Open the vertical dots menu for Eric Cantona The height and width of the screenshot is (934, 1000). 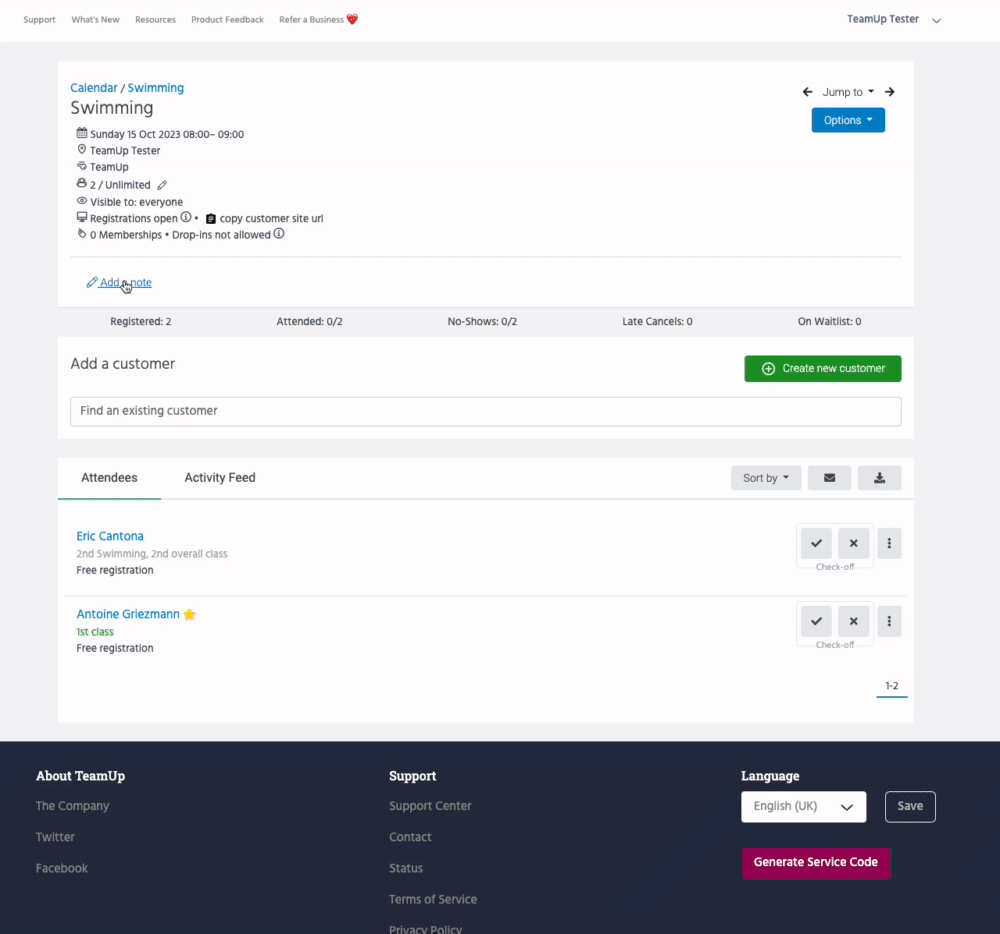888,543
